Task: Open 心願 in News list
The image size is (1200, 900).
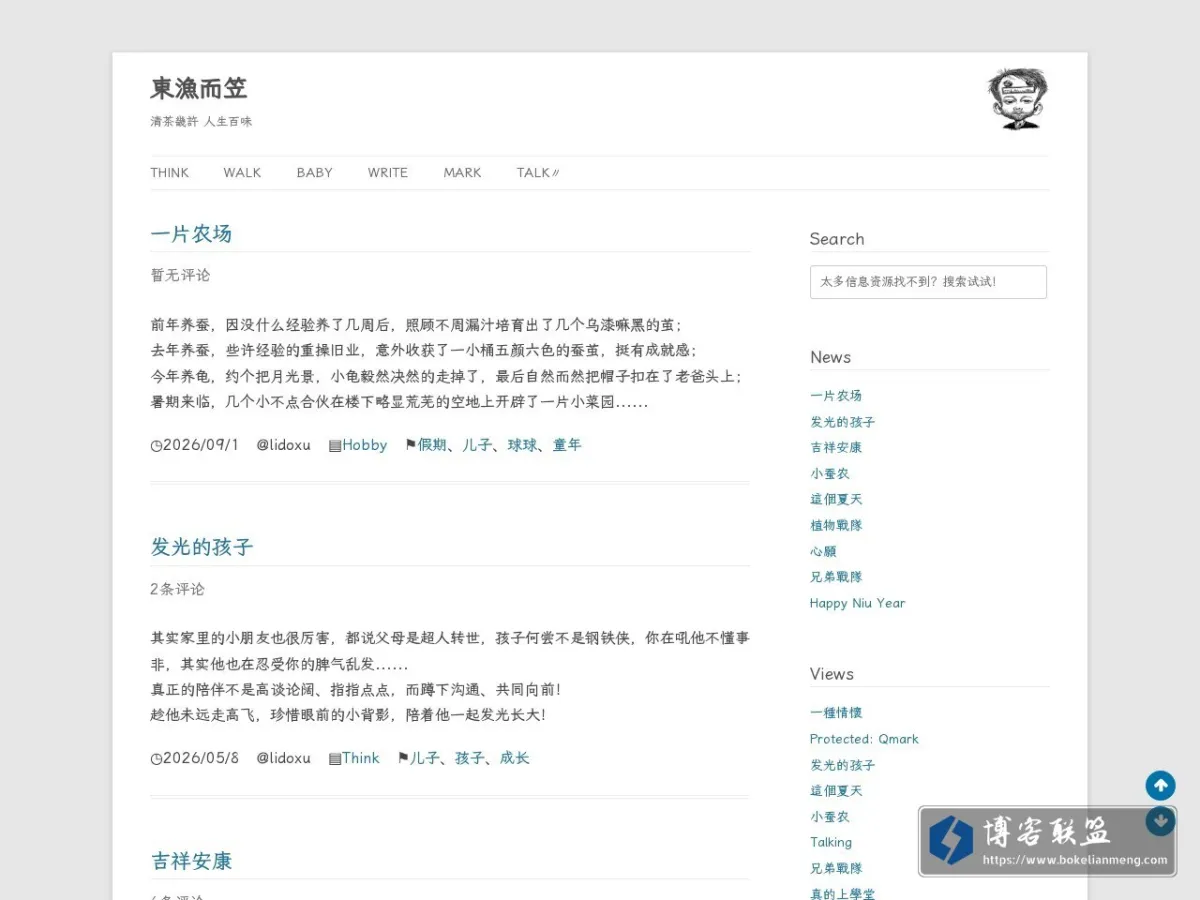Action: click(823, 551)
